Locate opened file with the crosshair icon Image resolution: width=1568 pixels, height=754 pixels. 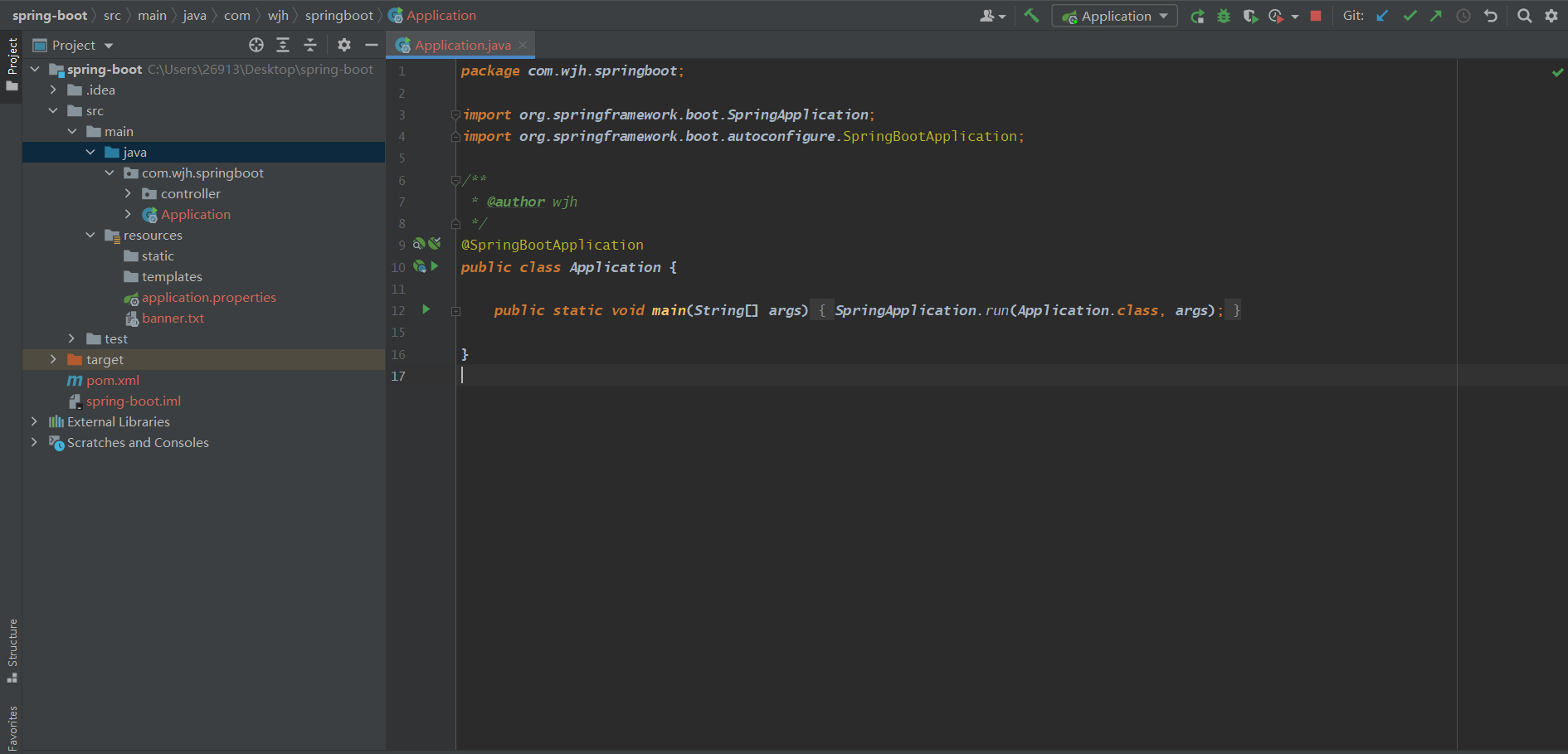[256, 45]
